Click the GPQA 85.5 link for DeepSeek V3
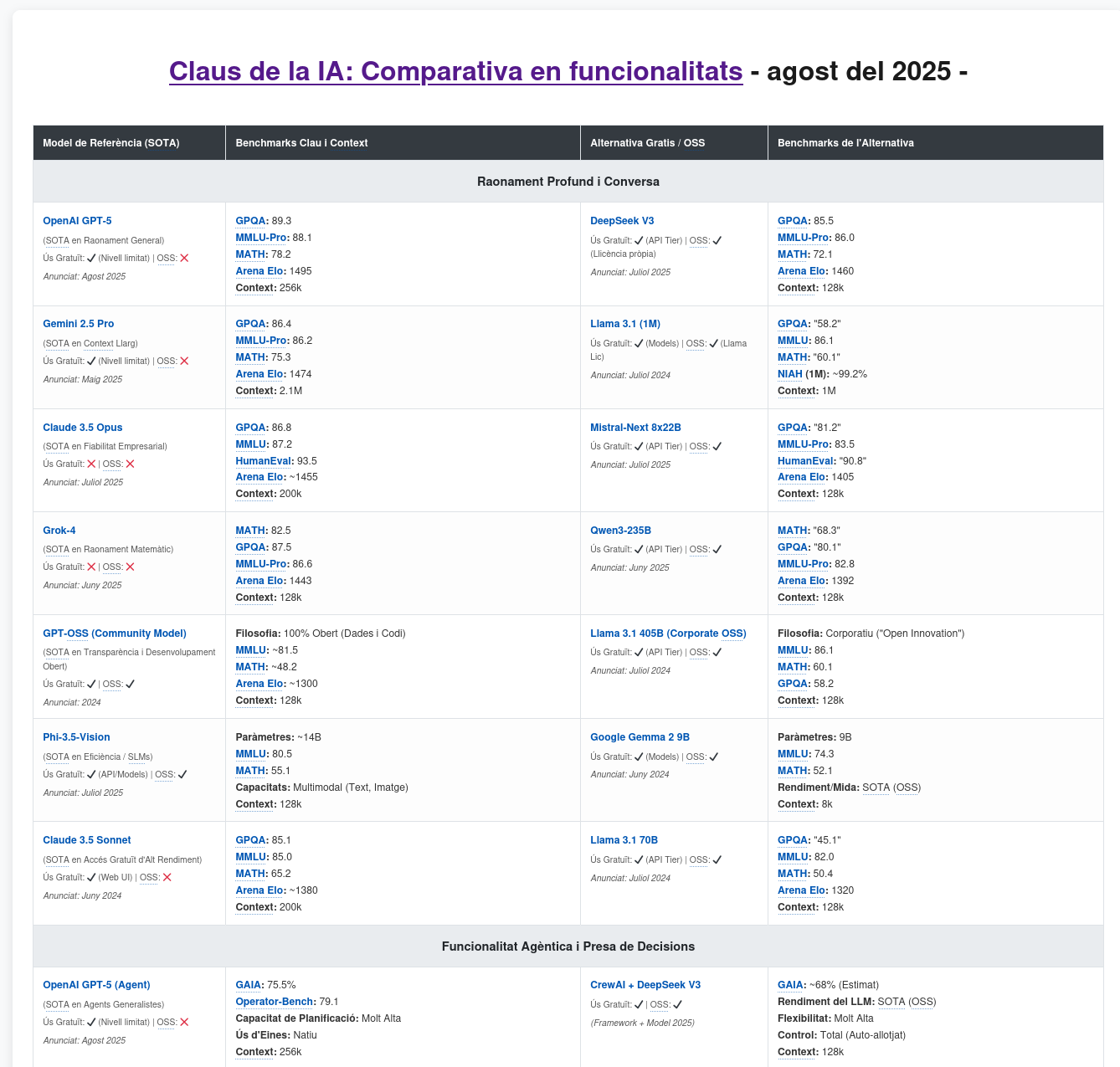Viewport: 1120px width, 1067px height. point(793,221)
